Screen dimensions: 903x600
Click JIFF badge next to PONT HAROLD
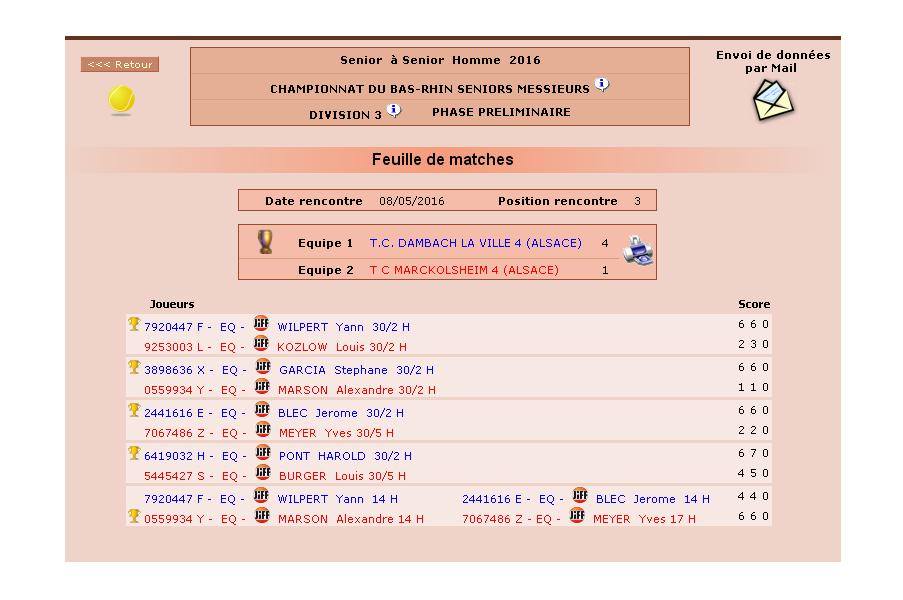(263, 452)
